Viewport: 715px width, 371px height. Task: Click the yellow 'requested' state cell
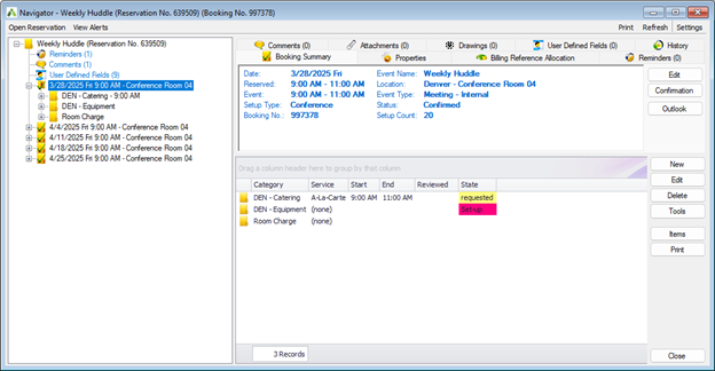[x=477, y=198]
